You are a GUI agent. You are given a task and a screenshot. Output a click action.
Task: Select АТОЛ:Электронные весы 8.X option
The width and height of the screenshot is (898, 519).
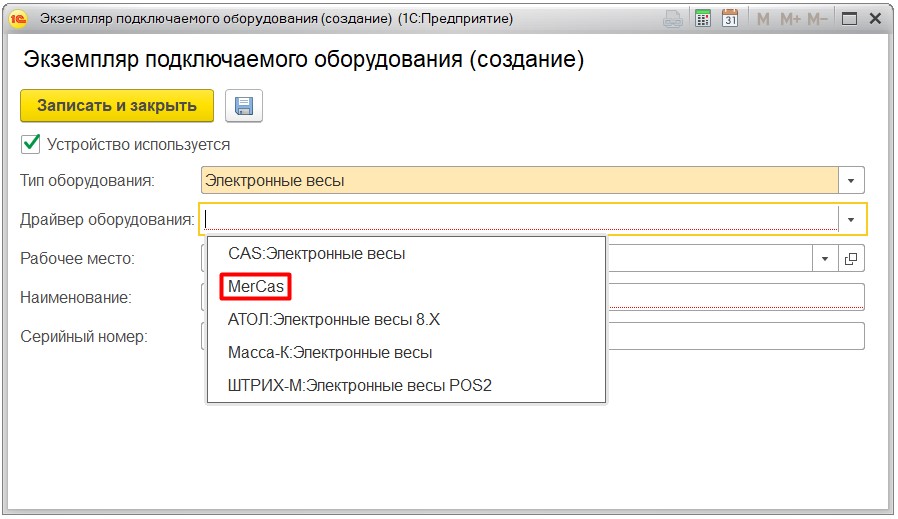click(334, 320)
